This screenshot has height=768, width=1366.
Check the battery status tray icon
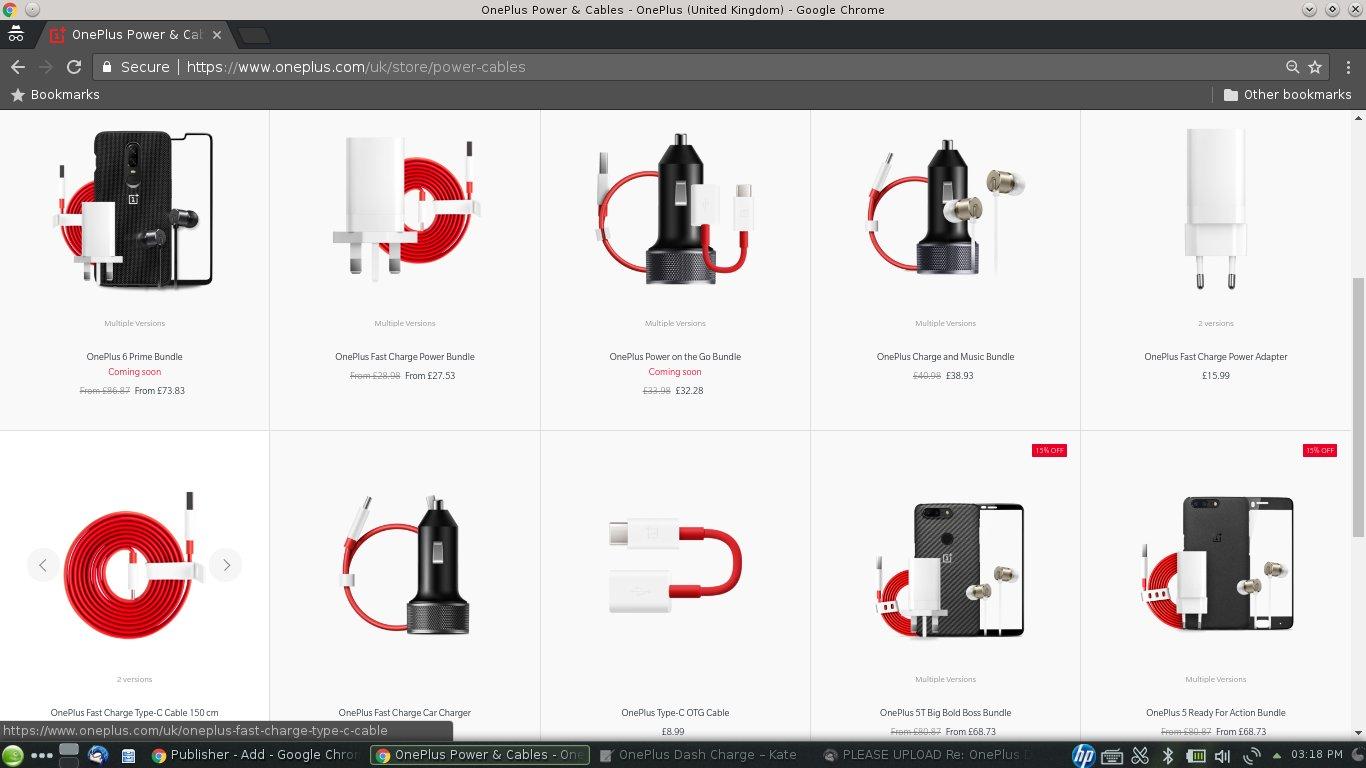1195,756
